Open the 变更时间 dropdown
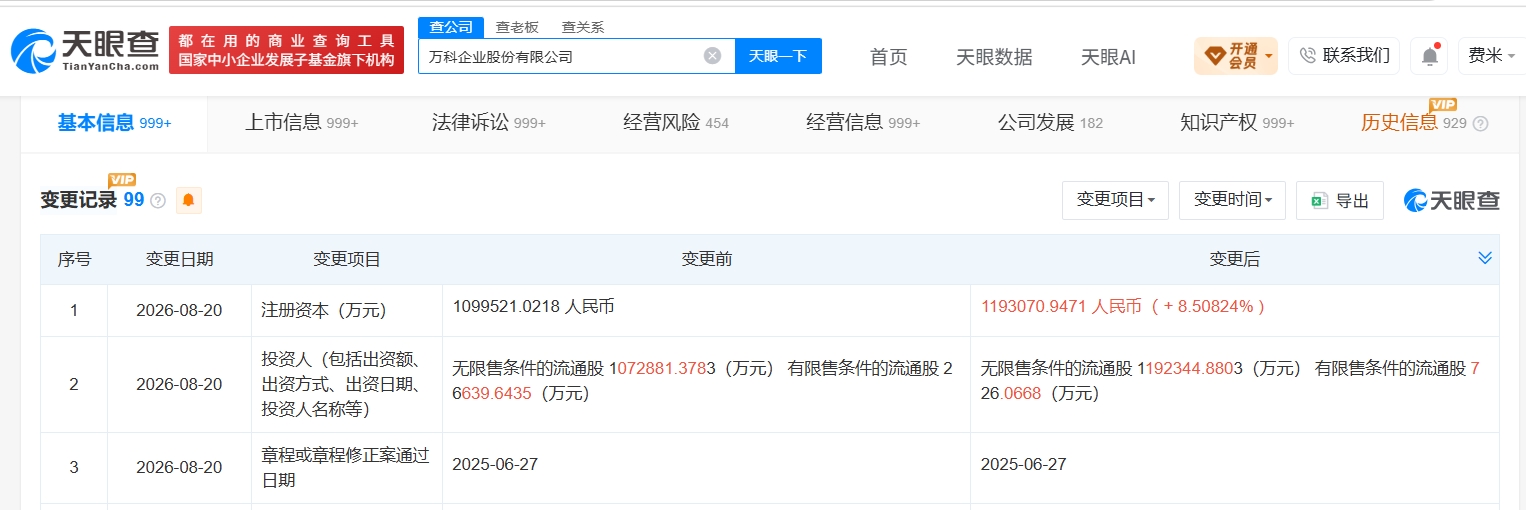The width and height of the screenshot is (1526, 510). (1232, 200)
